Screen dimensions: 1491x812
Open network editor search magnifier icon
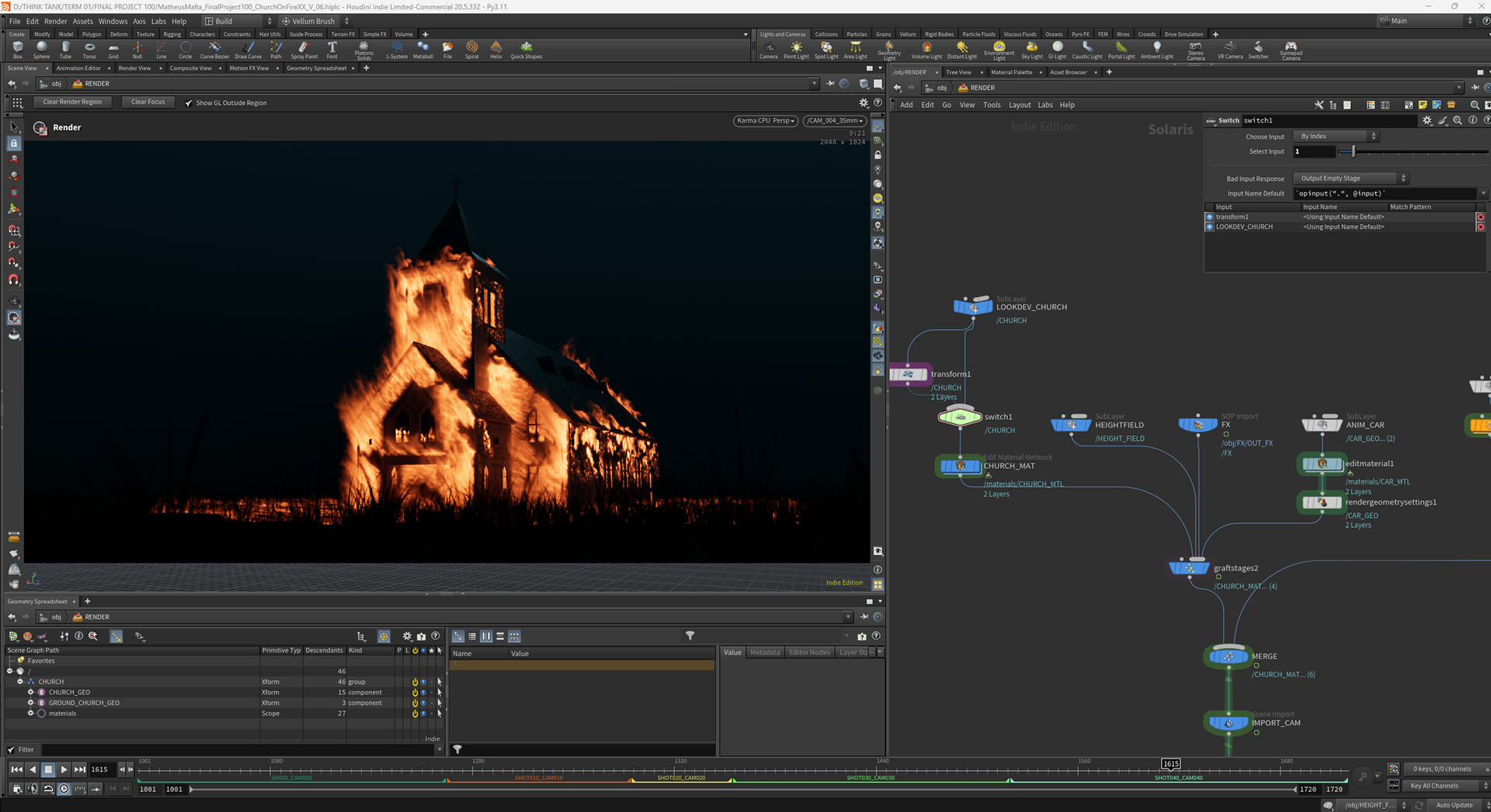point(1474,105)
